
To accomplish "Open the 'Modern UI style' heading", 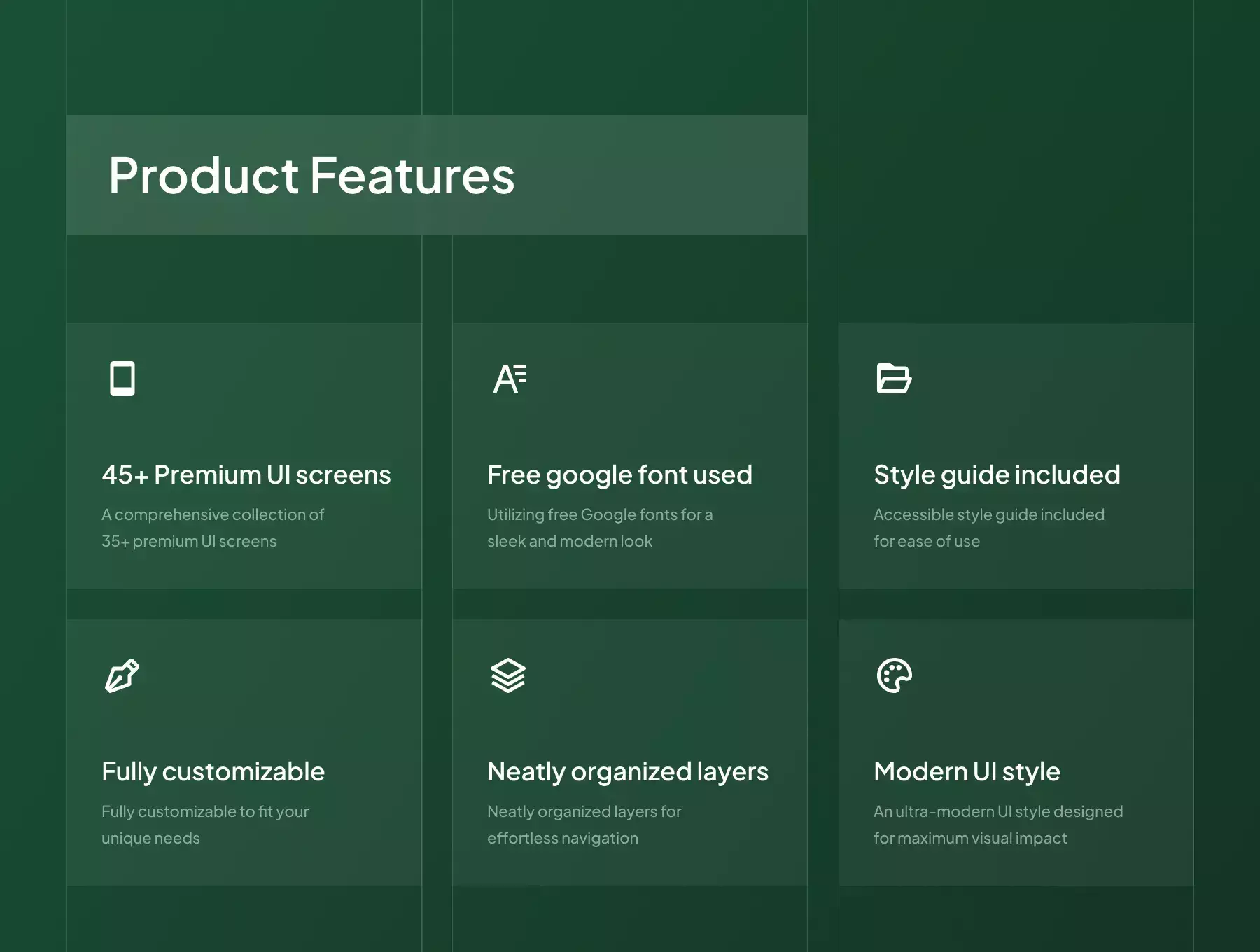I will pos(967,771).
